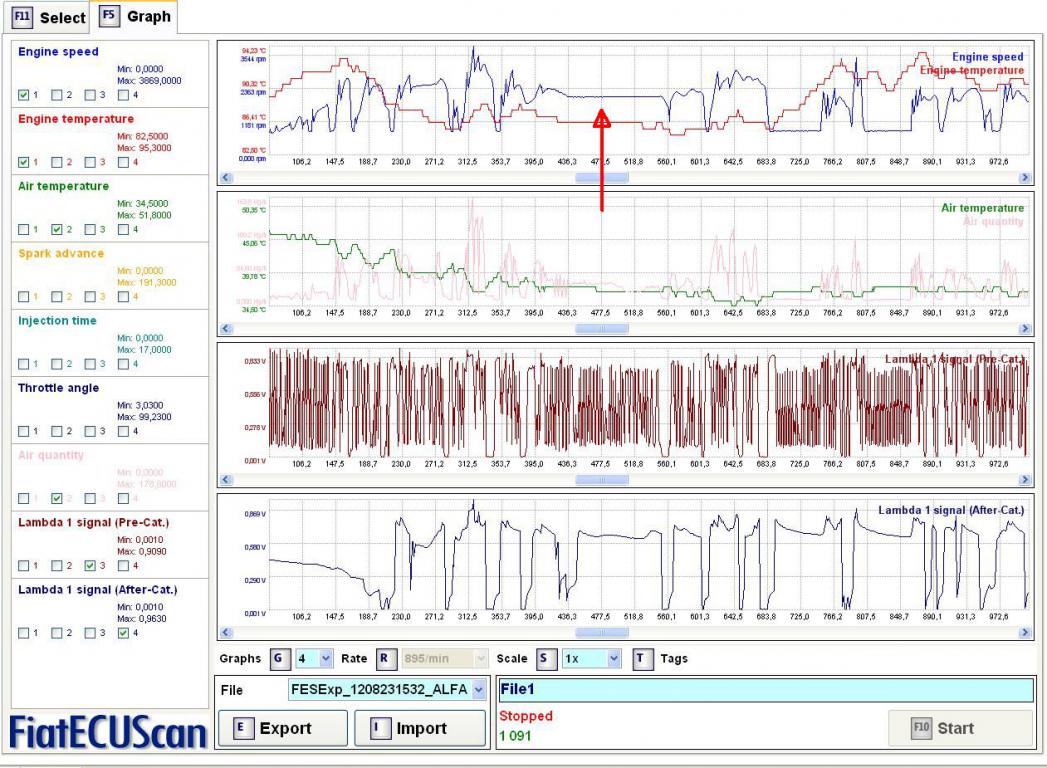The image size is (1047, 768).
Task: Click the F11 key icon beside Select
Action: click(x=24, y=18)
